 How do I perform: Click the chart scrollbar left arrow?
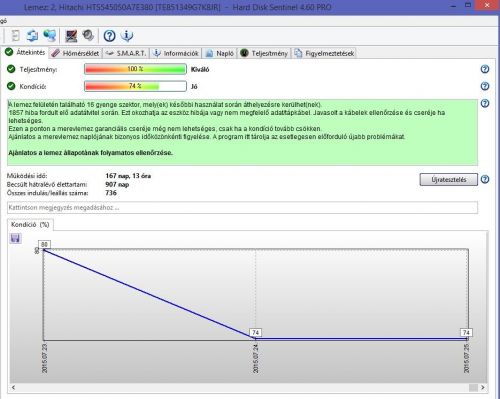tap(13, 388)
